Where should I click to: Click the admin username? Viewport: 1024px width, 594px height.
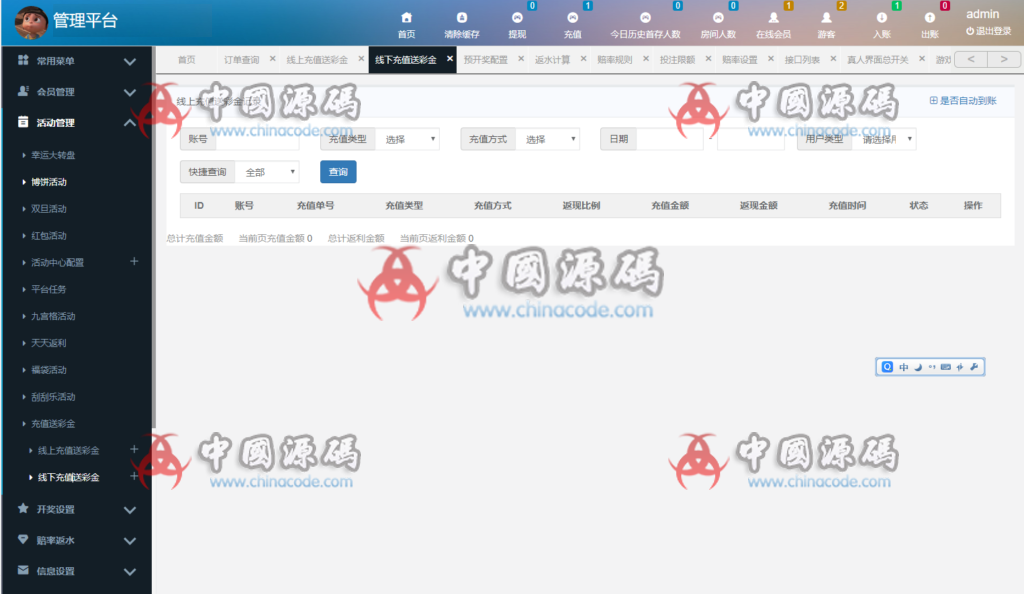point(982,14)
